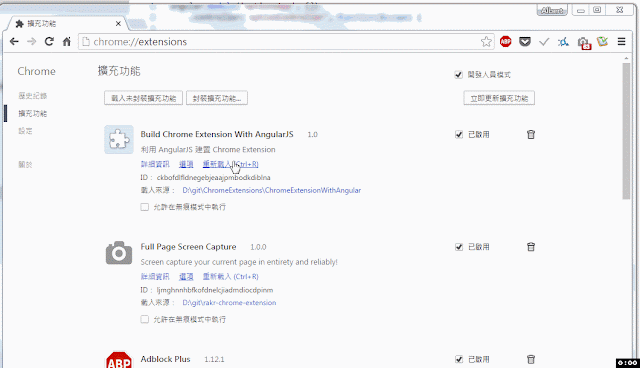
Task: Click the Screen capture your current page description
Action: pos(239,262)
